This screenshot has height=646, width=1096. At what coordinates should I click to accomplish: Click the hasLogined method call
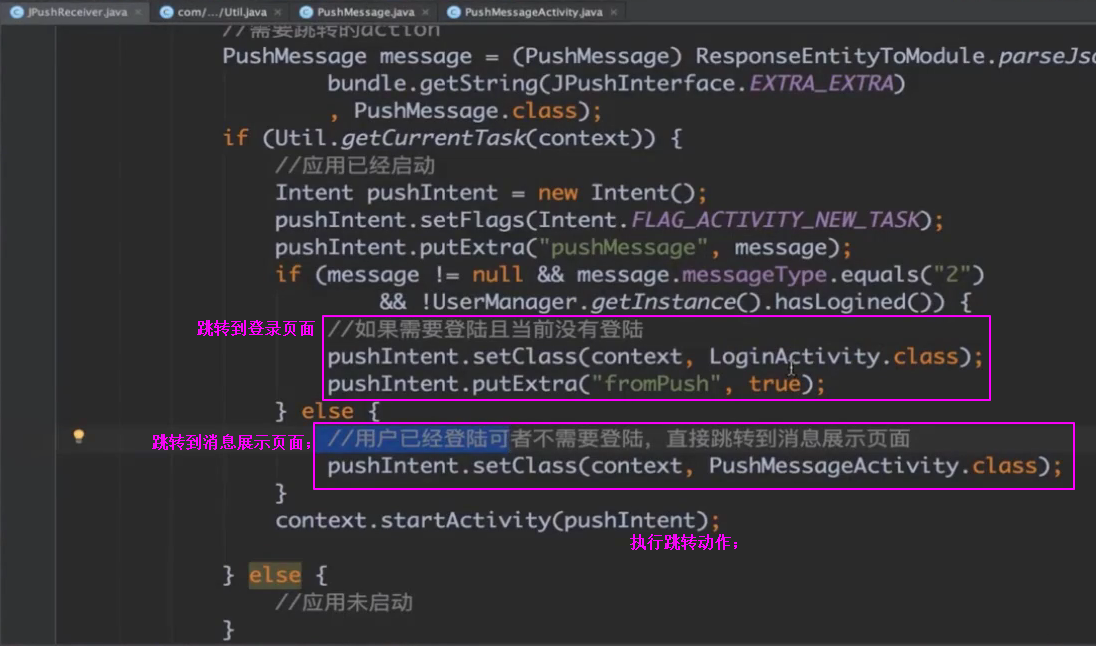(x=840, y=302)
